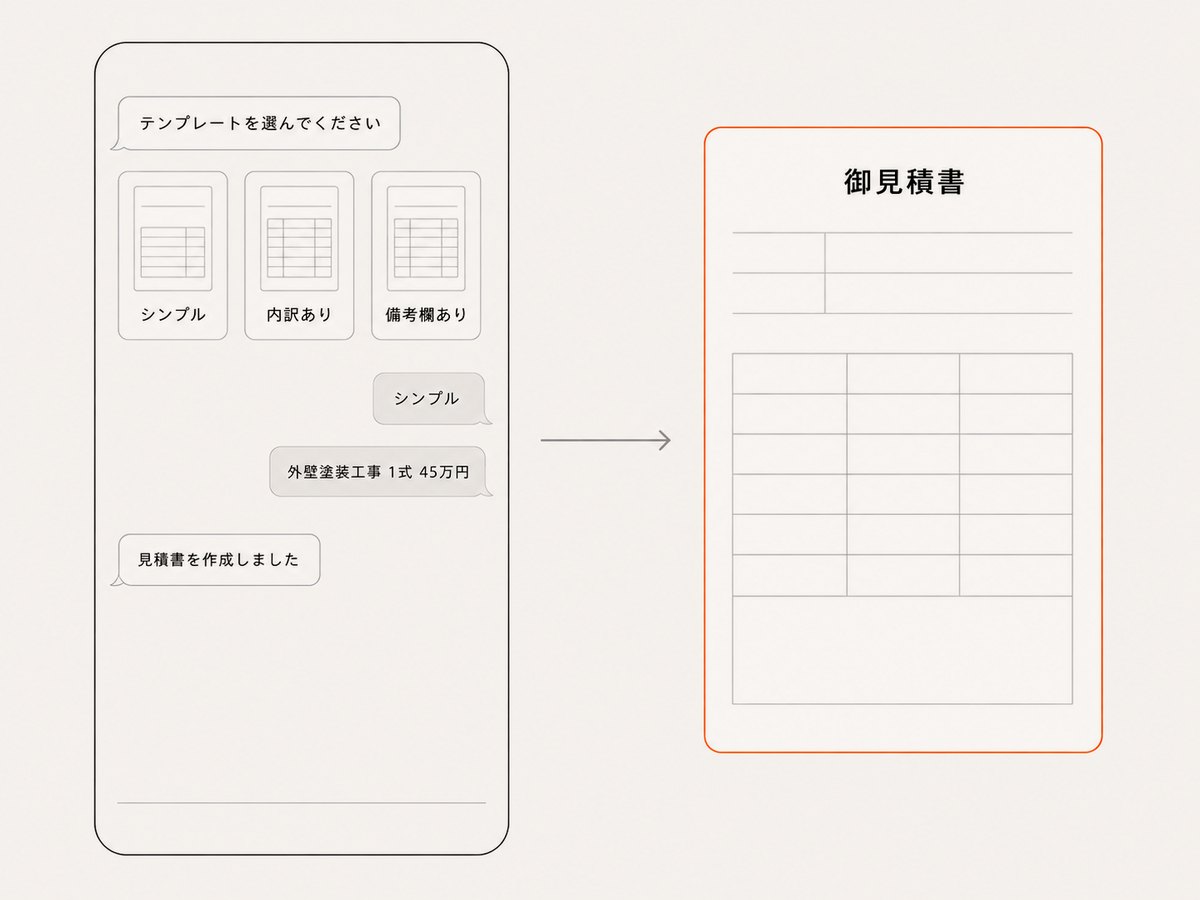Screen dimensions: 1200x900
Task: Open the generated 御見積書 document preview
Action: coord(903,440)
